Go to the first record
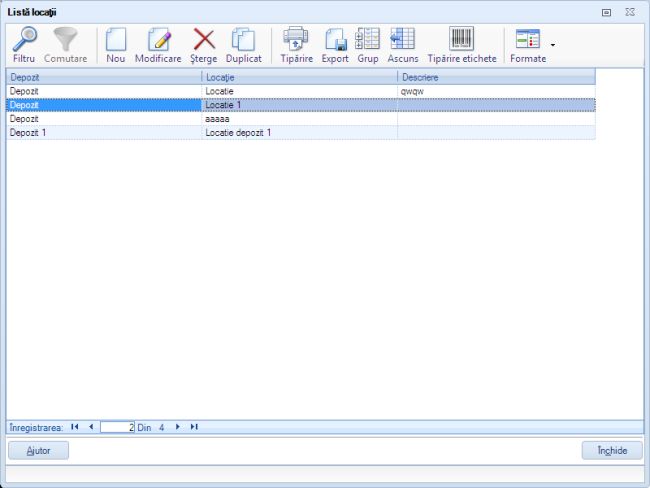This screenshot has width=650, height=488. tap(75, 426)
